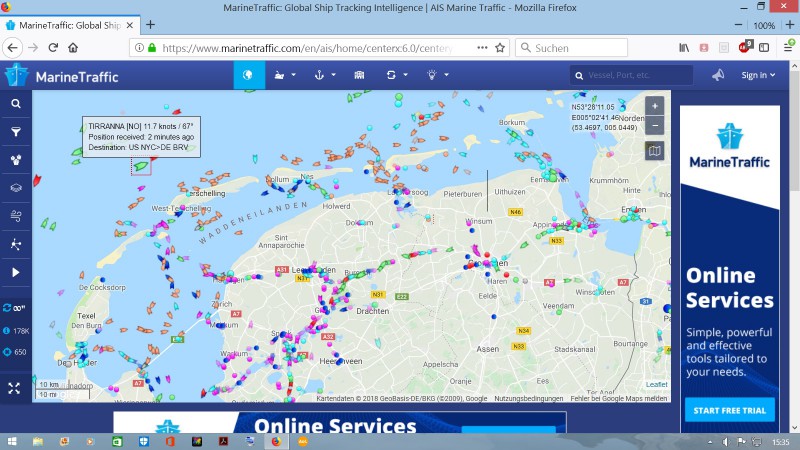This screenshot has width=800, height=450.
Task: Toggle the Firefox sidebar view icon
Action: (x=764, y=47)
